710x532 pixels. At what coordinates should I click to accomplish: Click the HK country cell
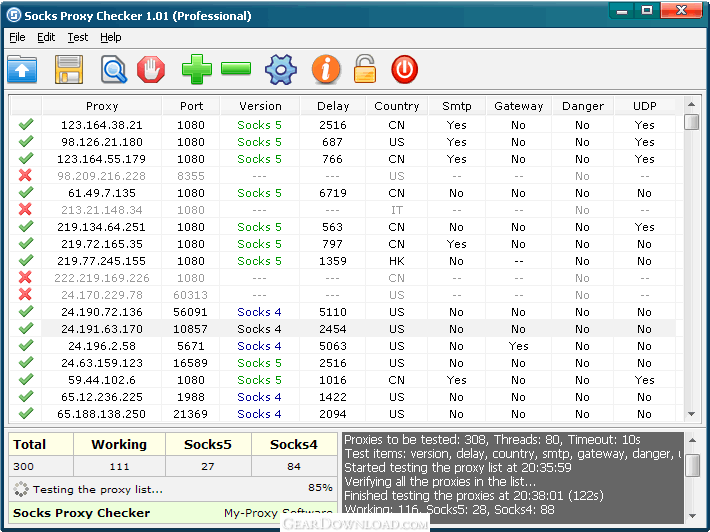[397, 261]
